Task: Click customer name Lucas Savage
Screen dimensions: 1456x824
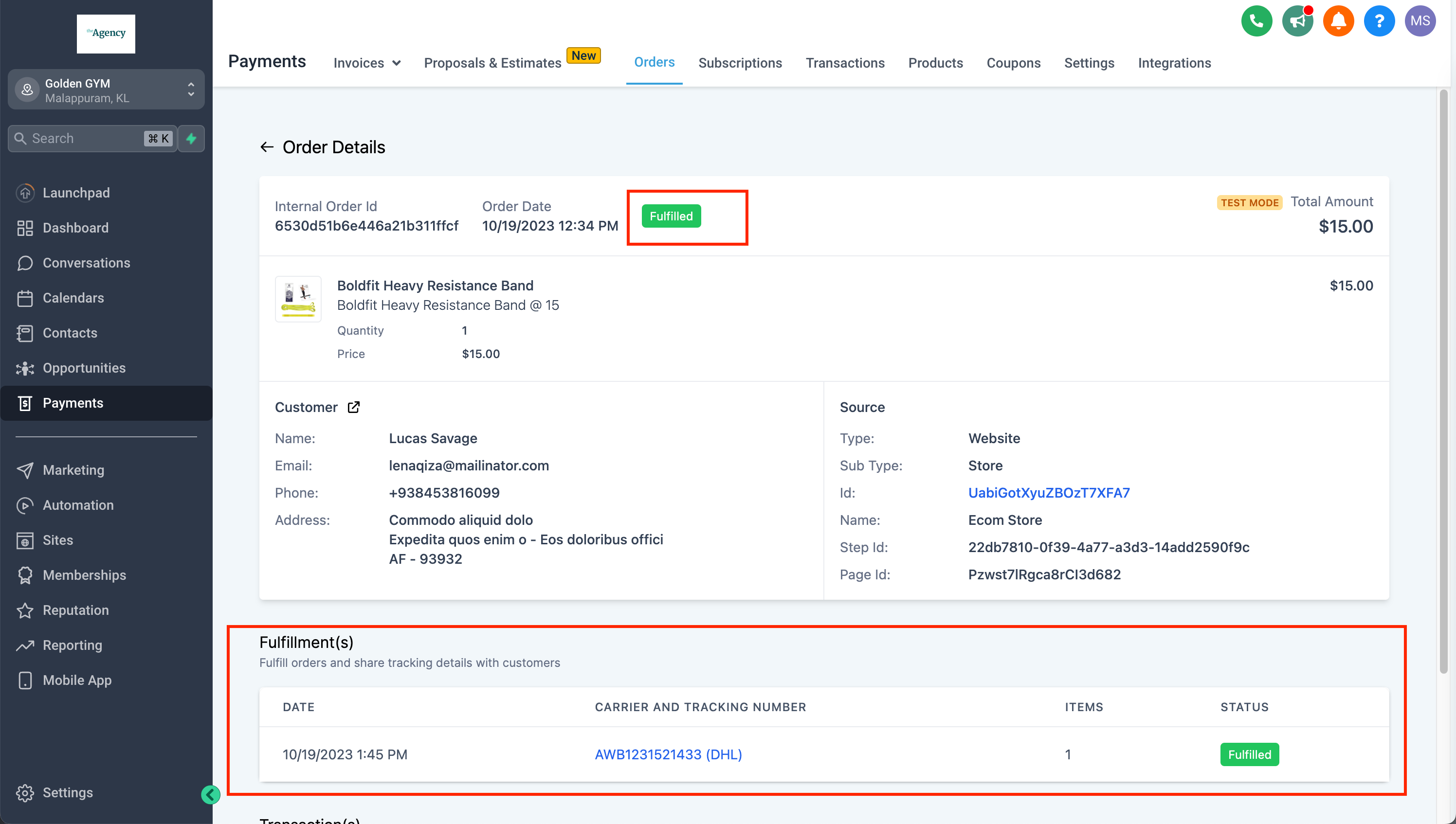Action: point(433,439)
